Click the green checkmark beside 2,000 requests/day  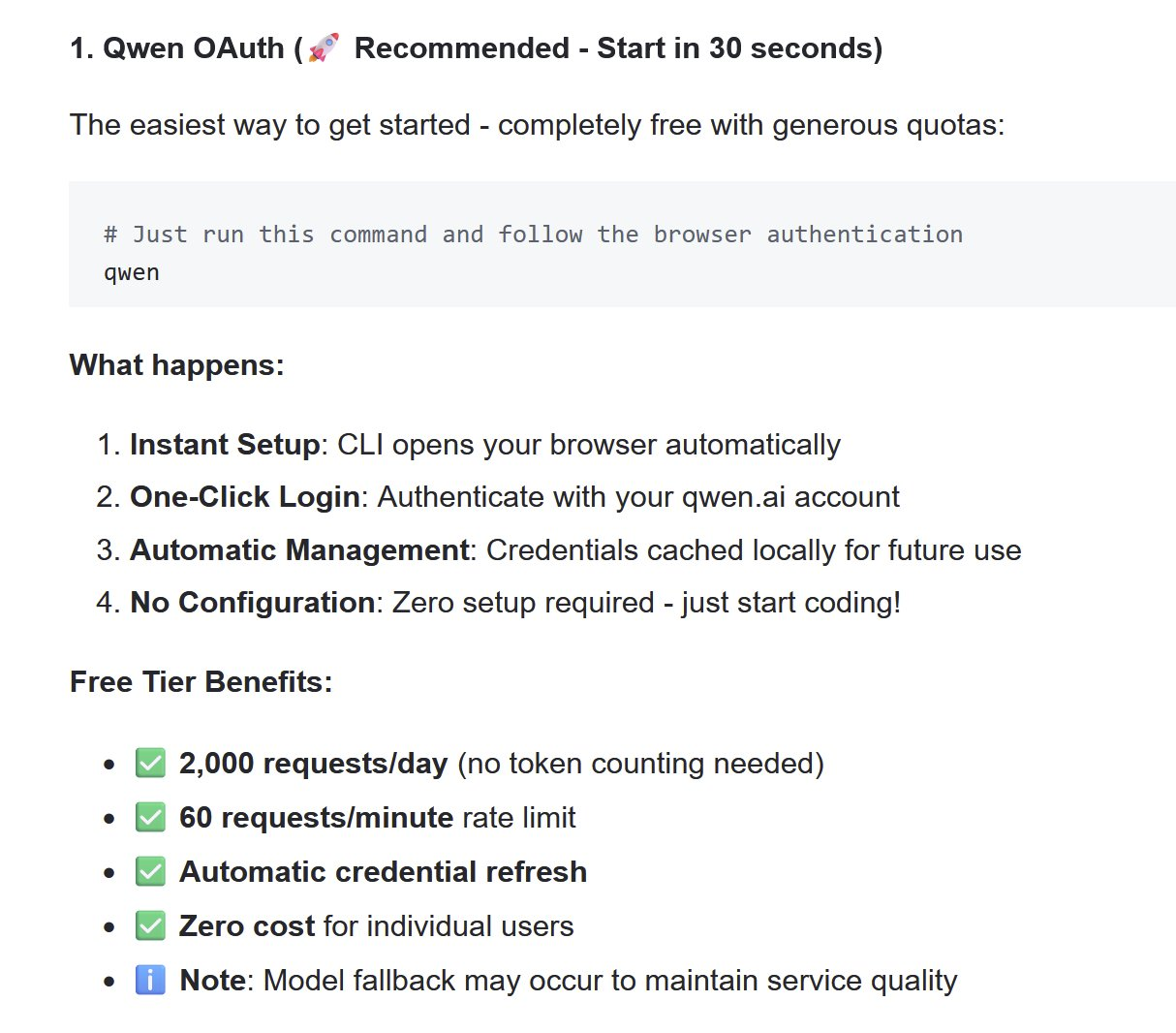point(150,764)
